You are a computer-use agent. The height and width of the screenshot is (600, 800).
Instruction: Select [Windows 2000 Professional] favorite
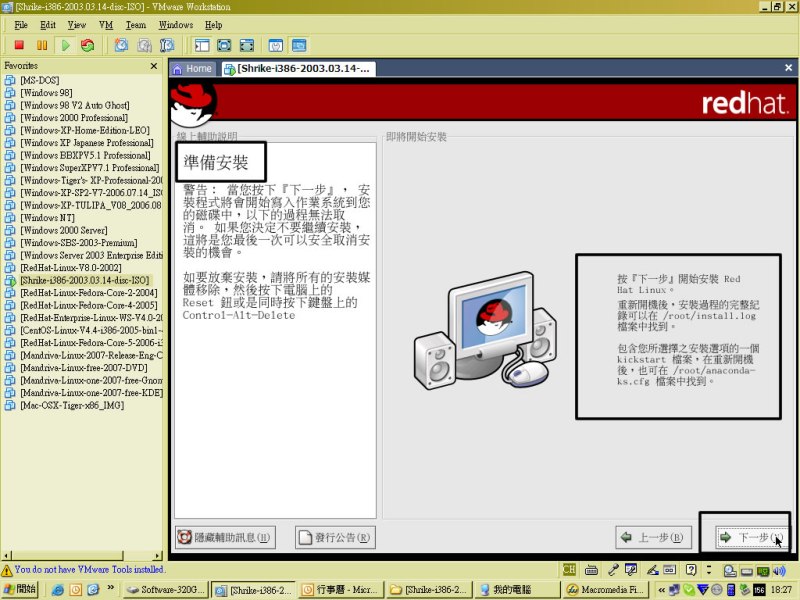tap(74, 118)
